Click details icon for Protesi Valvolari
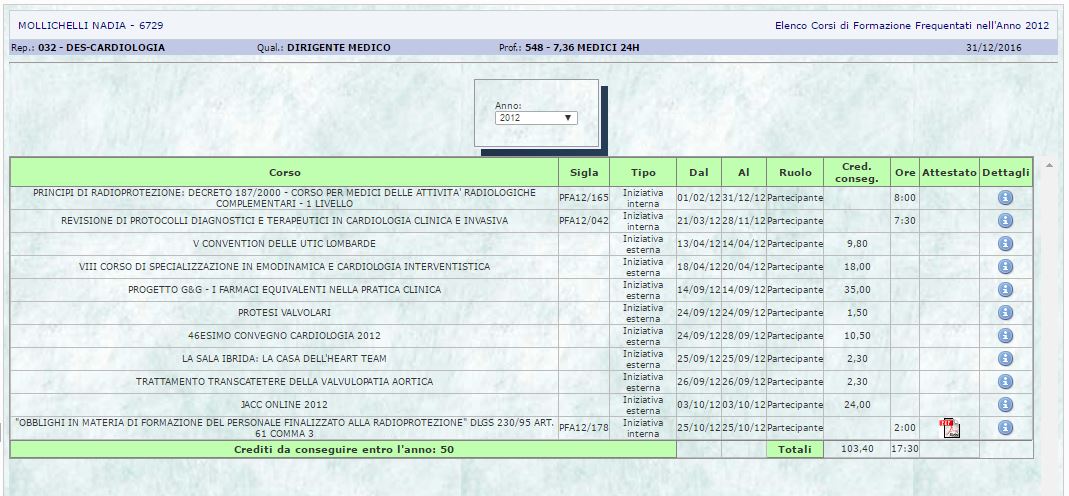1069x496 pixels. click(1005, 313)
